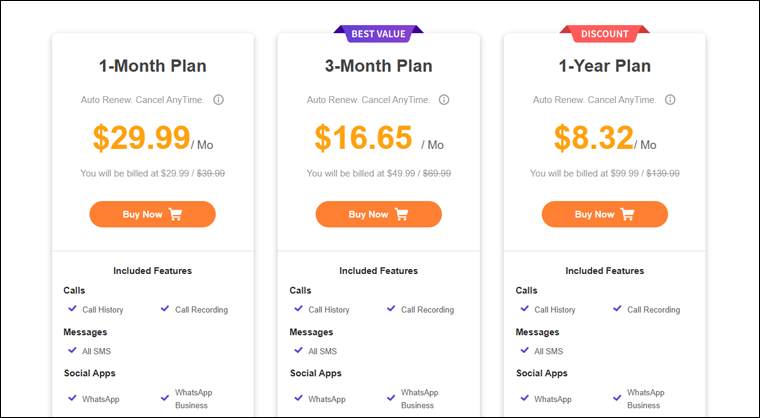Click the purple BEST VALUE ribbon
760x418 pixels.
click(379, 33)
